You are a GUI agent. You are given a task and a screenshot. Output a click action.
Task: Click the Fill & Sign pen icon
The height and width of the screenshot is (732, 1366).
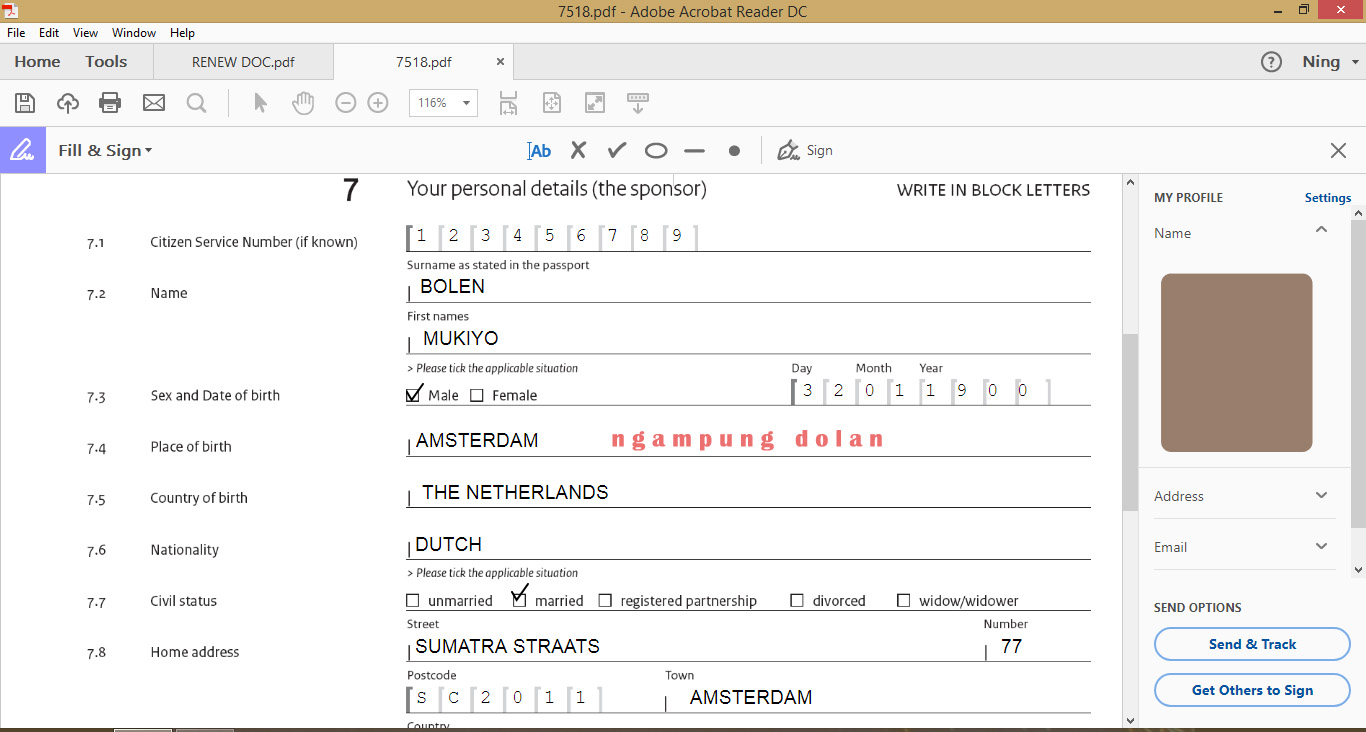coord(22,150)
